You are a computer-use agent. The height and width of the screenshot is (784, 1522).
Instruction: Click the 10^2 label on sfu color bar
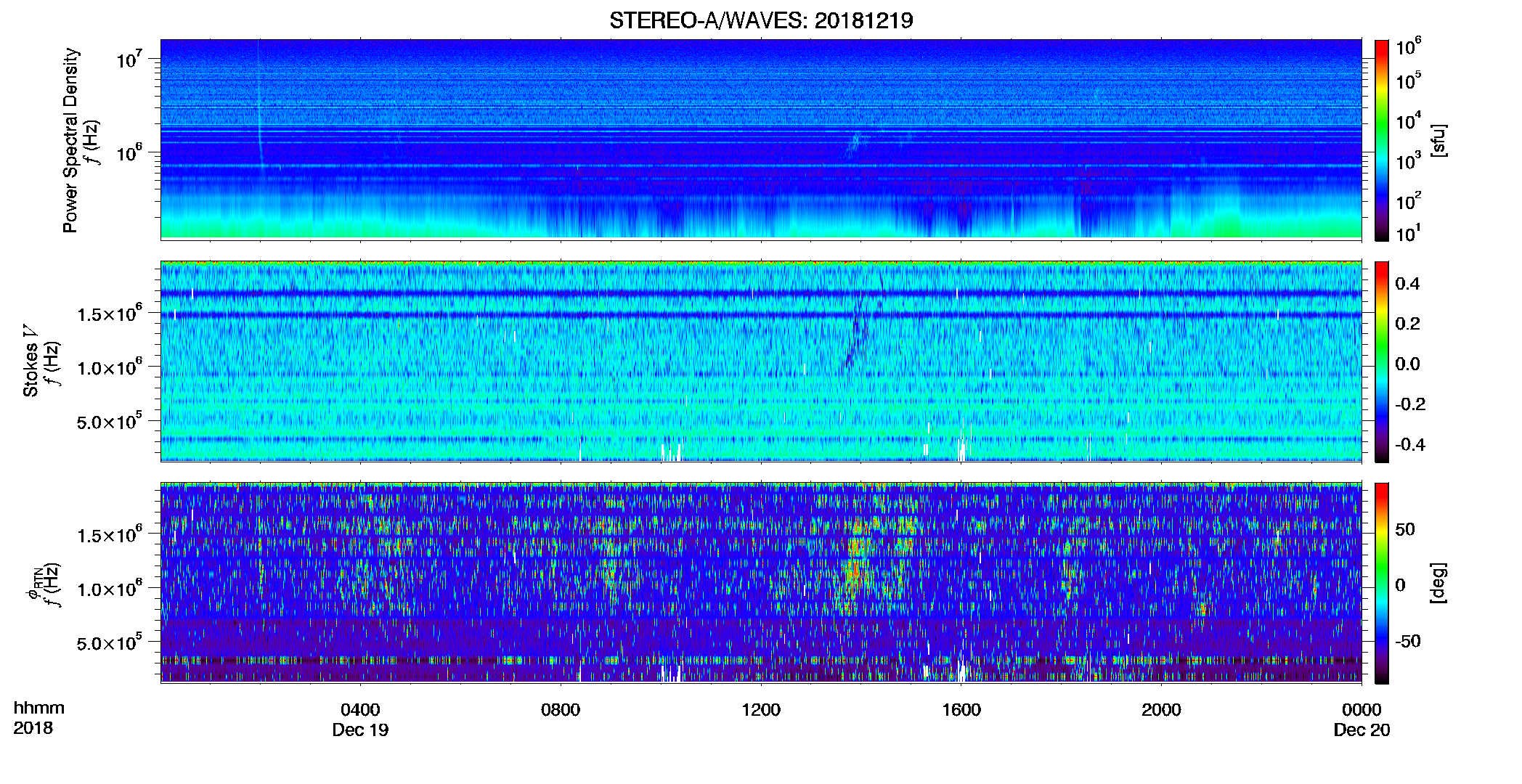click(x=1408, y=200)
